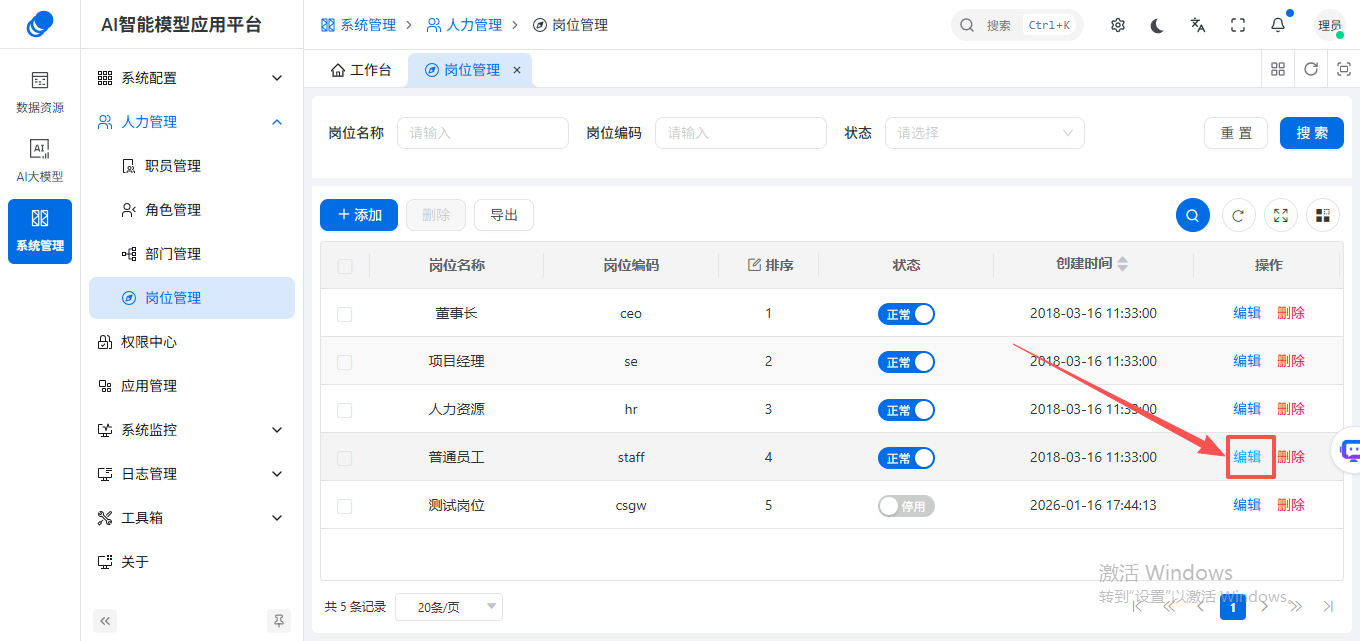Open column settings round icon
The width and height of the screenshot is (1360, 641).
point(1323,215)
